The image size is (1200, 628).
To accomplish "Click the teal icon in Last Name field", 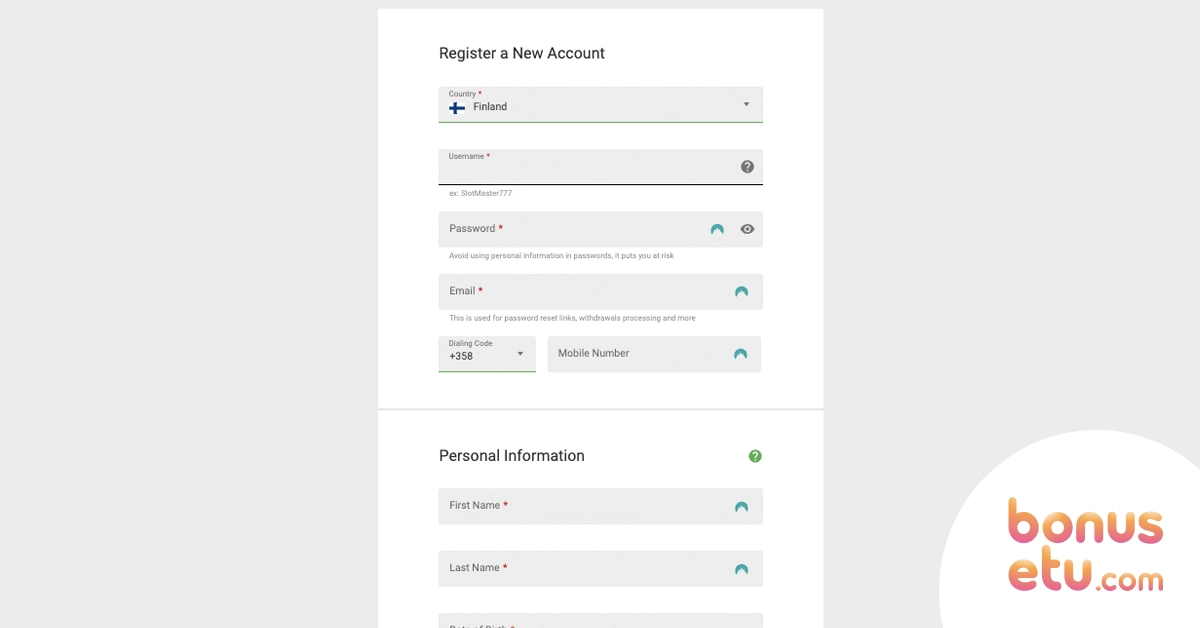I will (x=741, y=569).
